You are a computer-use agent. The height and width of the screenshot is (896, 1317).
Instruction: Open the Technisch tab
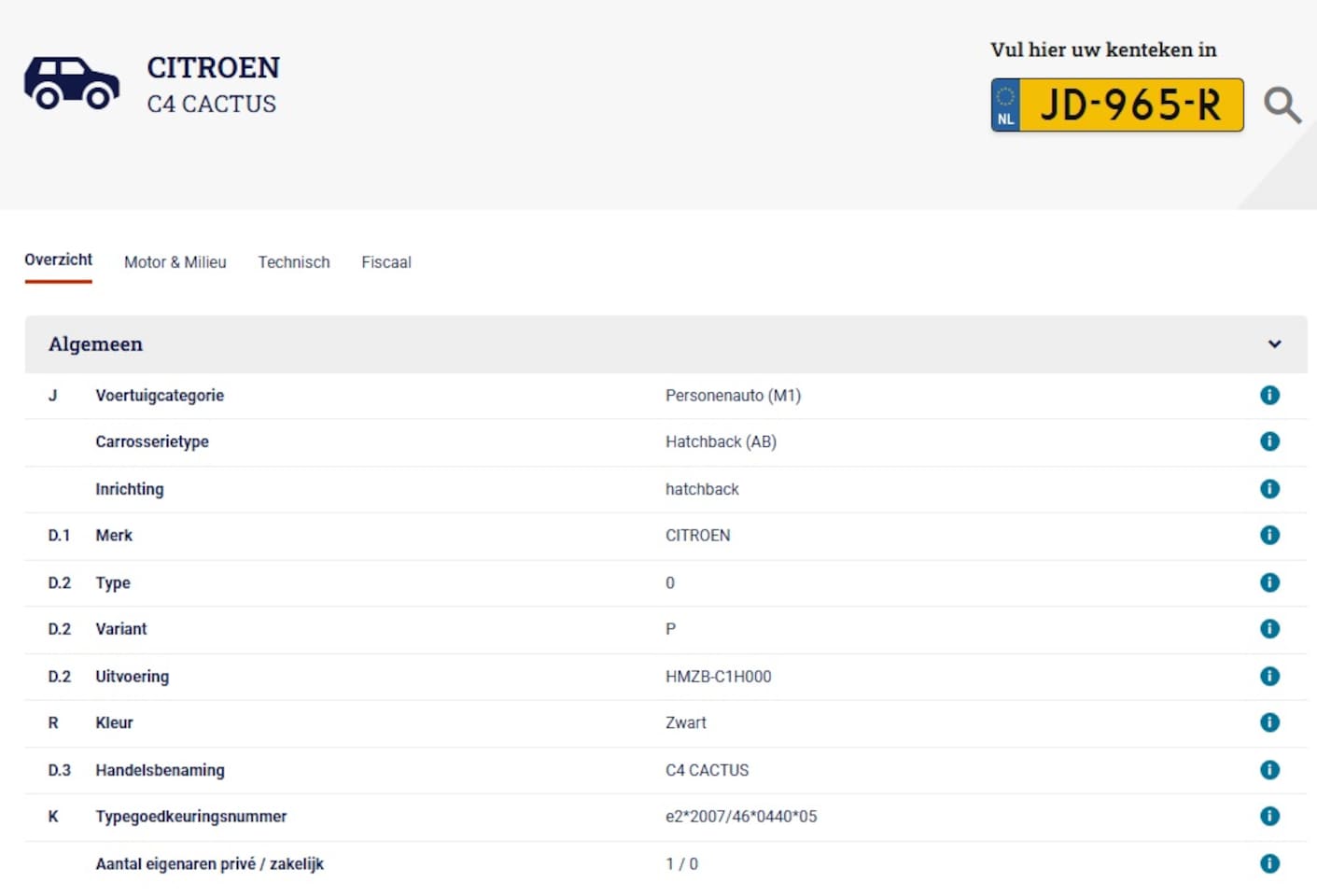tap(294, 262)
